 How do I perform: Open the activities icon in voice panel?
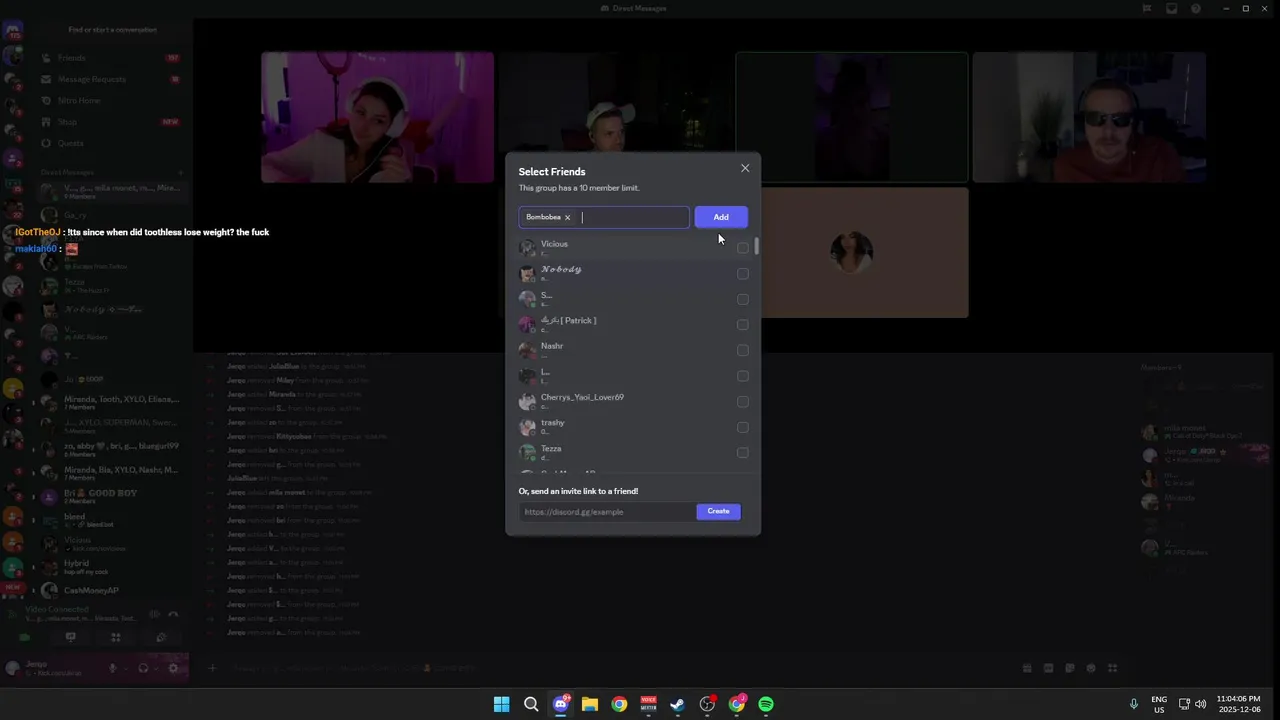point(116,637)
